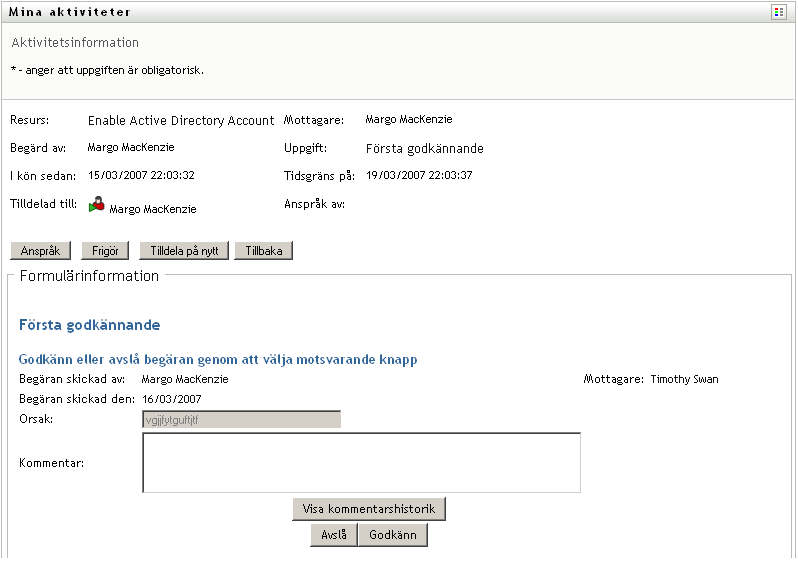798x577 pixels.
Task: Click Margo MacKenzie next to Mottagare at top
Action: tap(409, 119)
